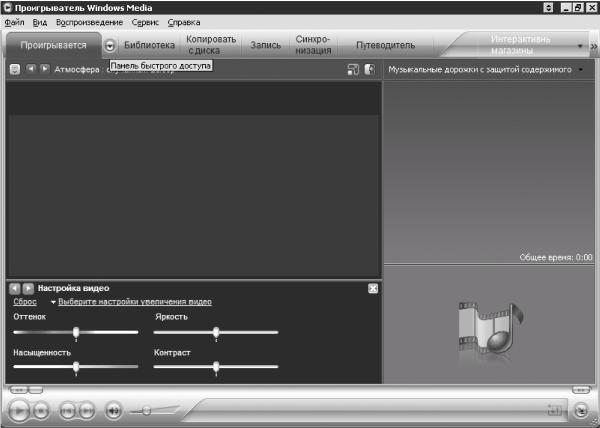Click the Сброс reset link
The image size is (600, 428).
click(x=25, y=302)
